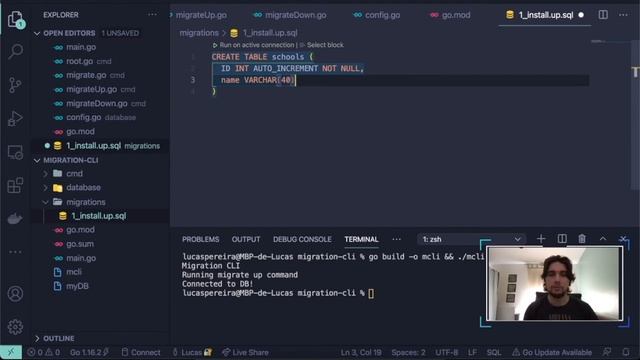Select the Terminal panel tab

361,239
